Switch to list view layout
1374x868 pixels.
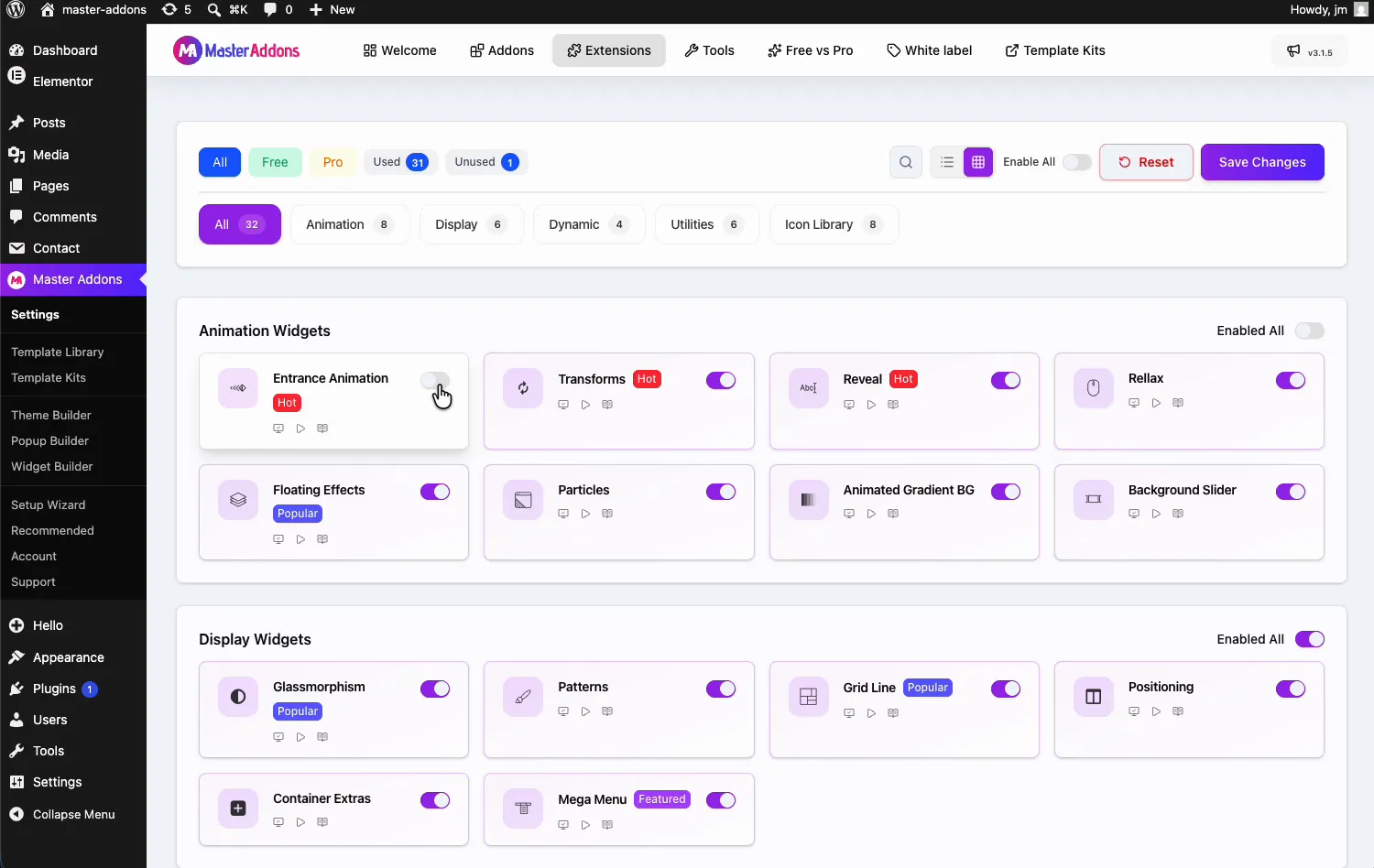[947, 162]
